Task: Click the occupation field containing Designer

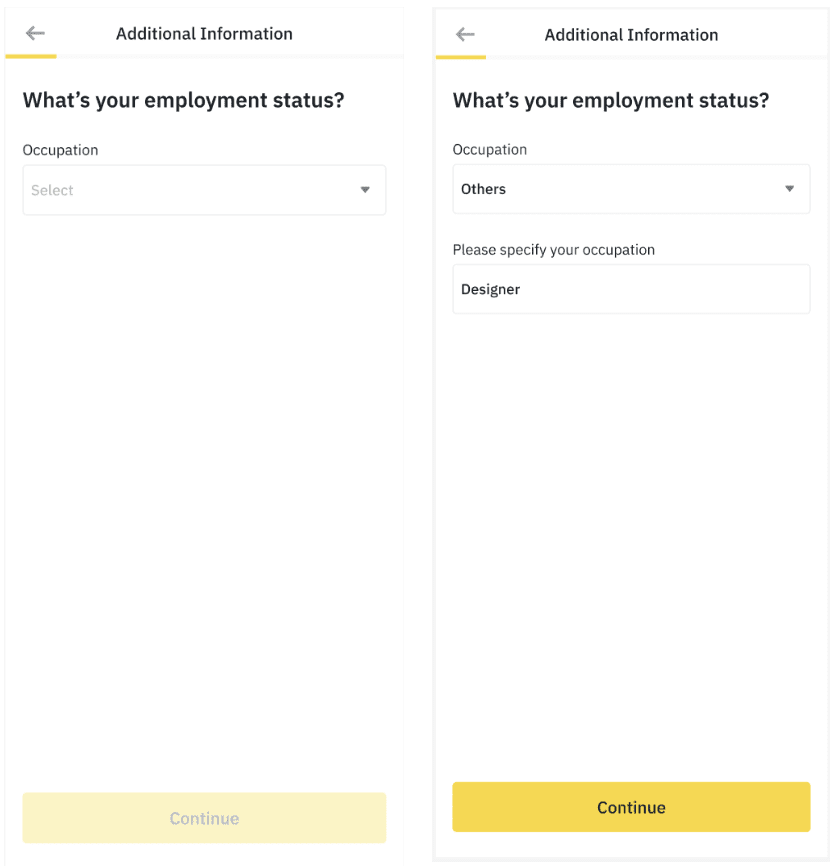Action: (631, 289)
